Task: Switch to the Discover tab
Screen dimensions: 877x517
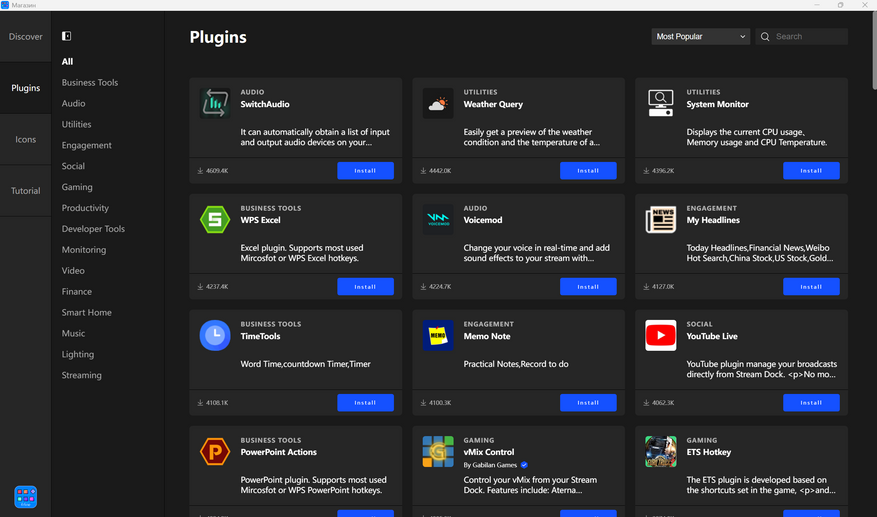Action: (x=26, y=37)
